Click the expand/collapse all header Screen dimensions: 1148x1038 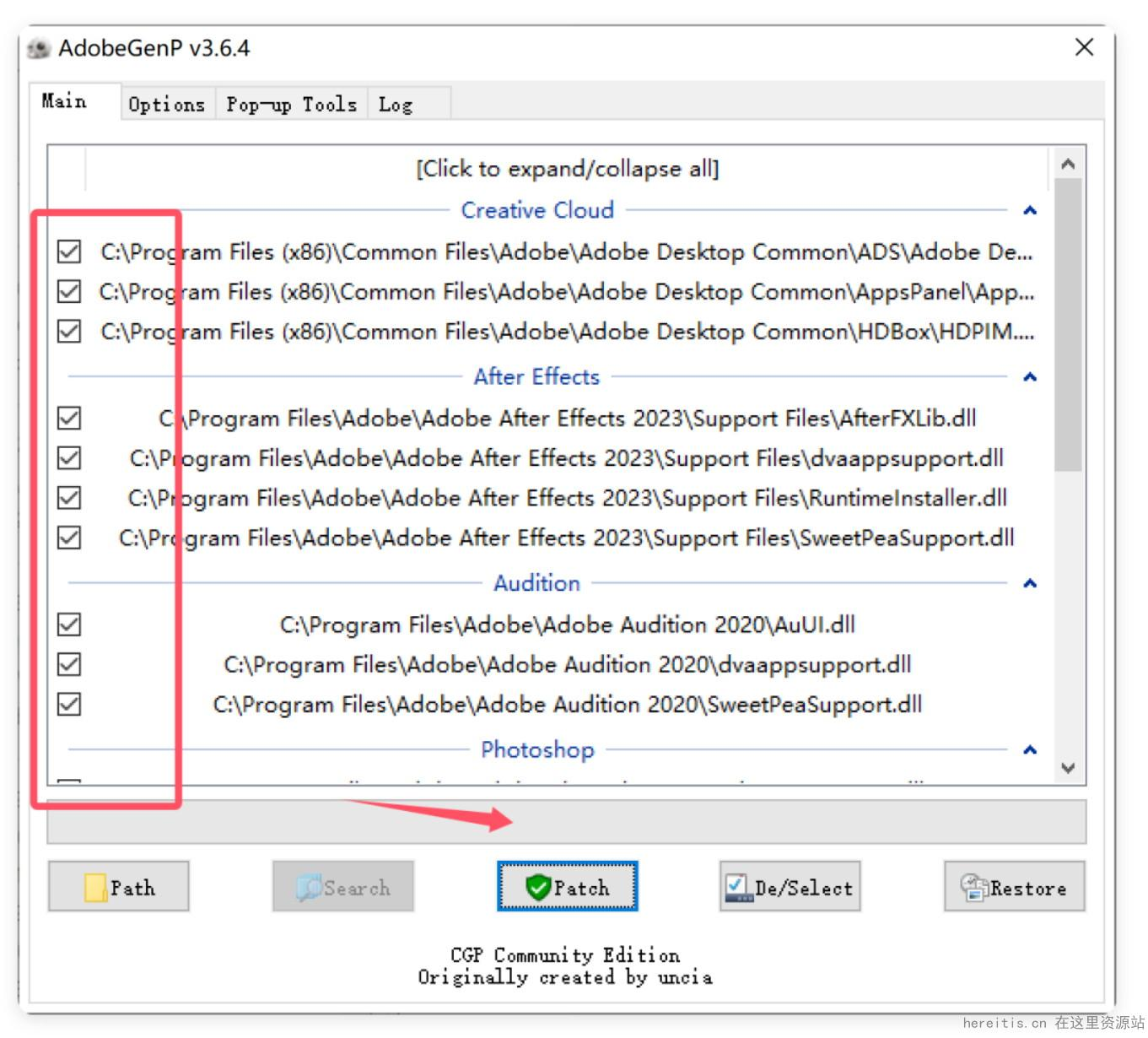click(x=567, y=169)
